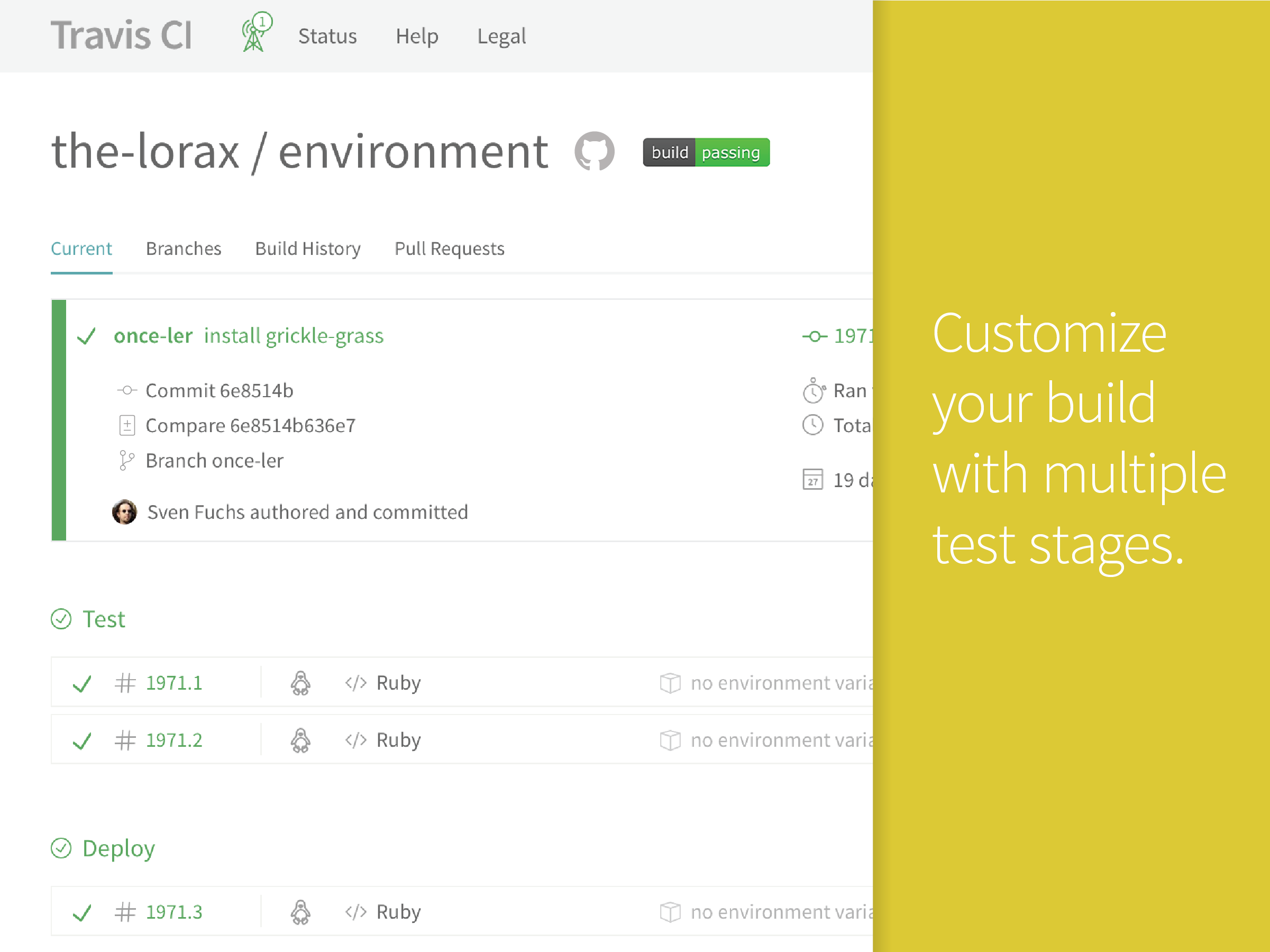Open Commit 6e8514b link
Viewport: 1270px width, 952px height.
pos(220,390)
